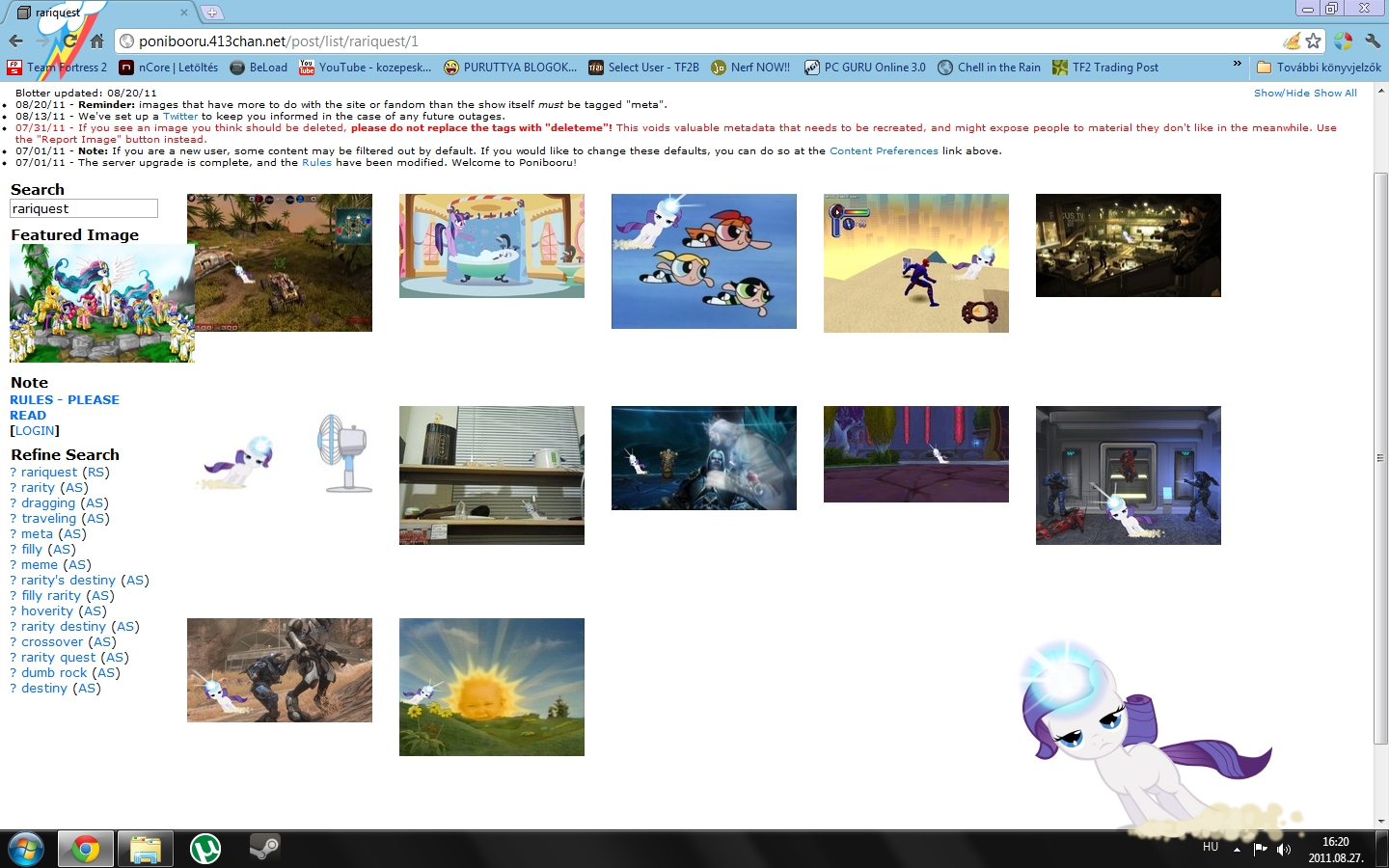This screenshot has width=1389, height=868.
Task: Click the Chrome icon in the taskbar
Action: (x=86, y=849)
